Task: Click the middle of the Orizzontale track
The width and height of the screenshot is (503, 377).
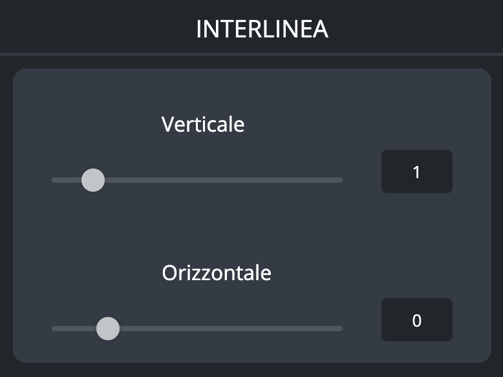Action: point(197,328)
